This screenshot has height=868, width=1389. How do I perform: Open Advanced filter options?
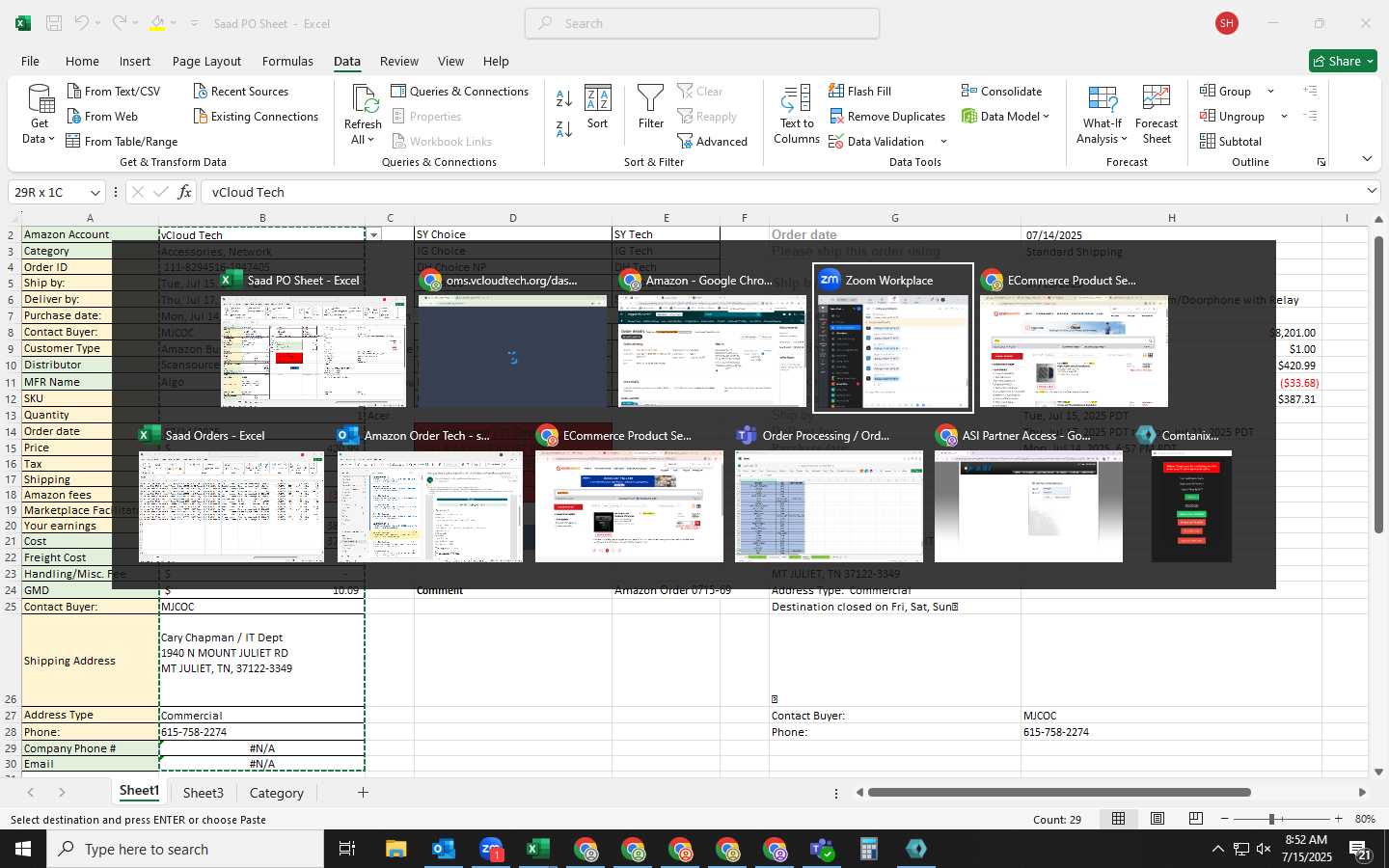[x=712, y=142]
